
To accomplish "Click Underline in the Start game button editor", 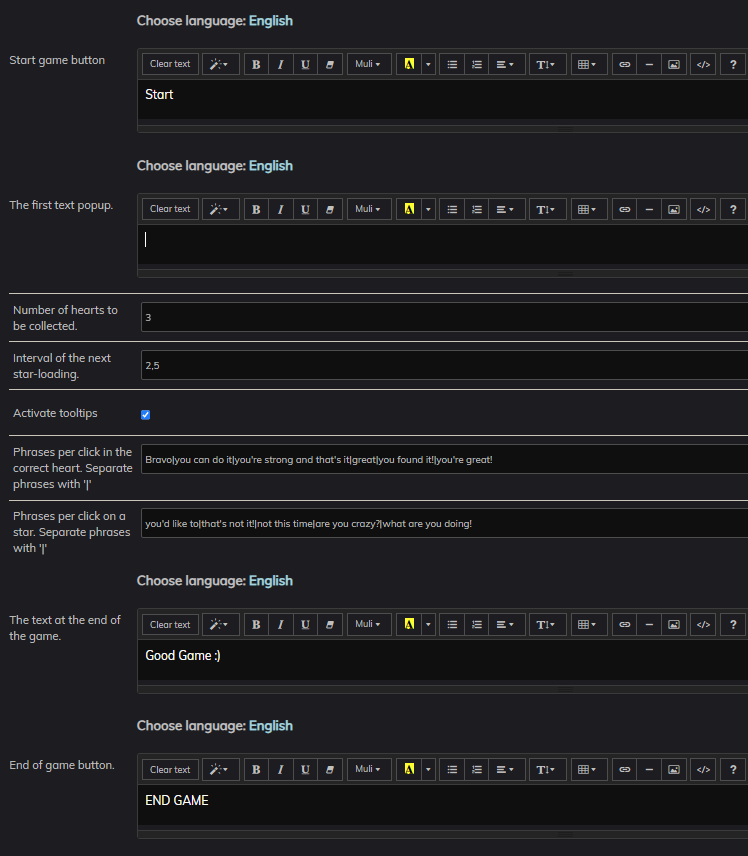I will pyautogui.click(x=305, y=64).
